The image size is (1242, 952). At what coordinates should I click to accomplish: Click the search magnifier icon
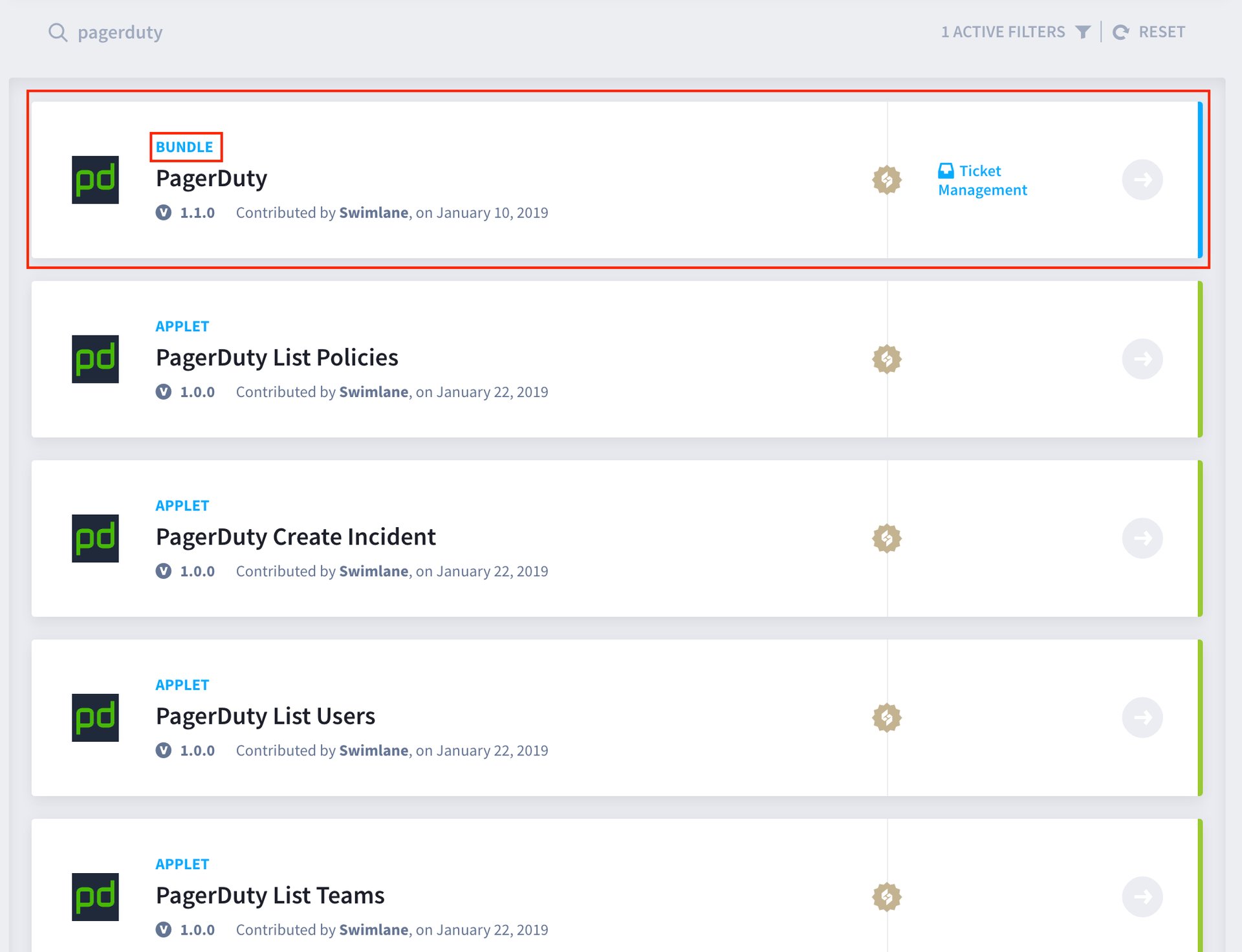pyautogui.click(x=58, y=32)
